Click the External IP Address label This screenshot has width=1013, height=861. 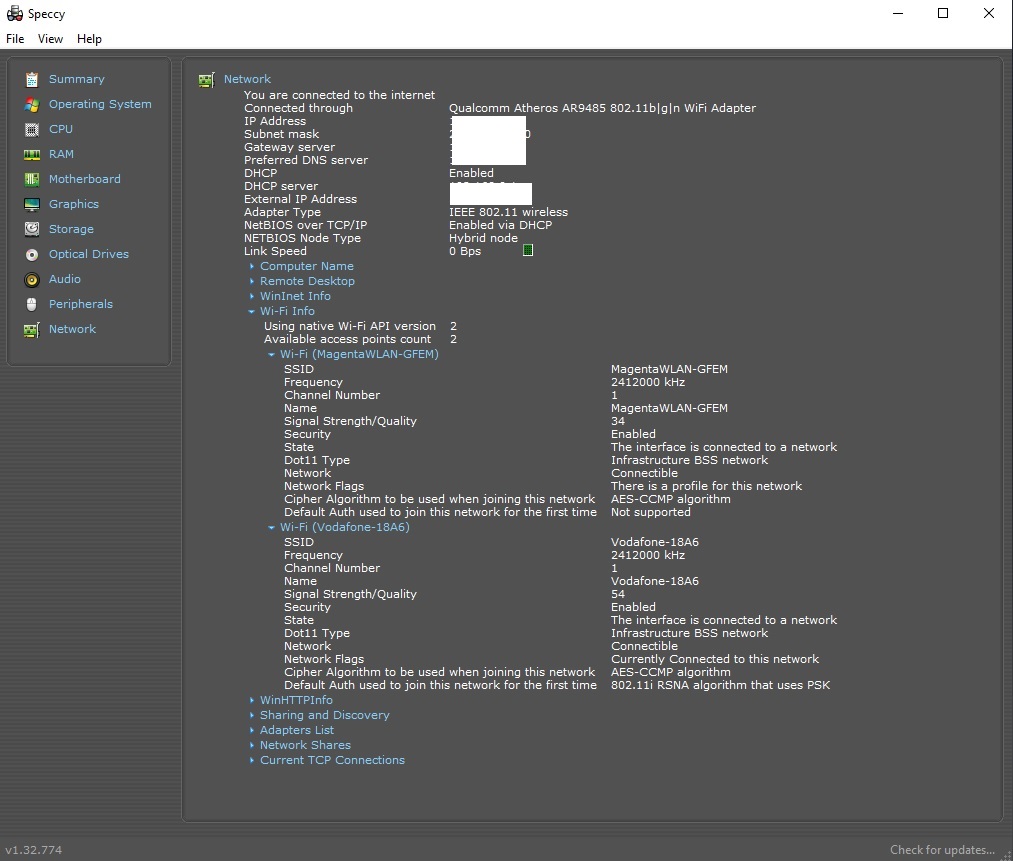coord(300,199)
